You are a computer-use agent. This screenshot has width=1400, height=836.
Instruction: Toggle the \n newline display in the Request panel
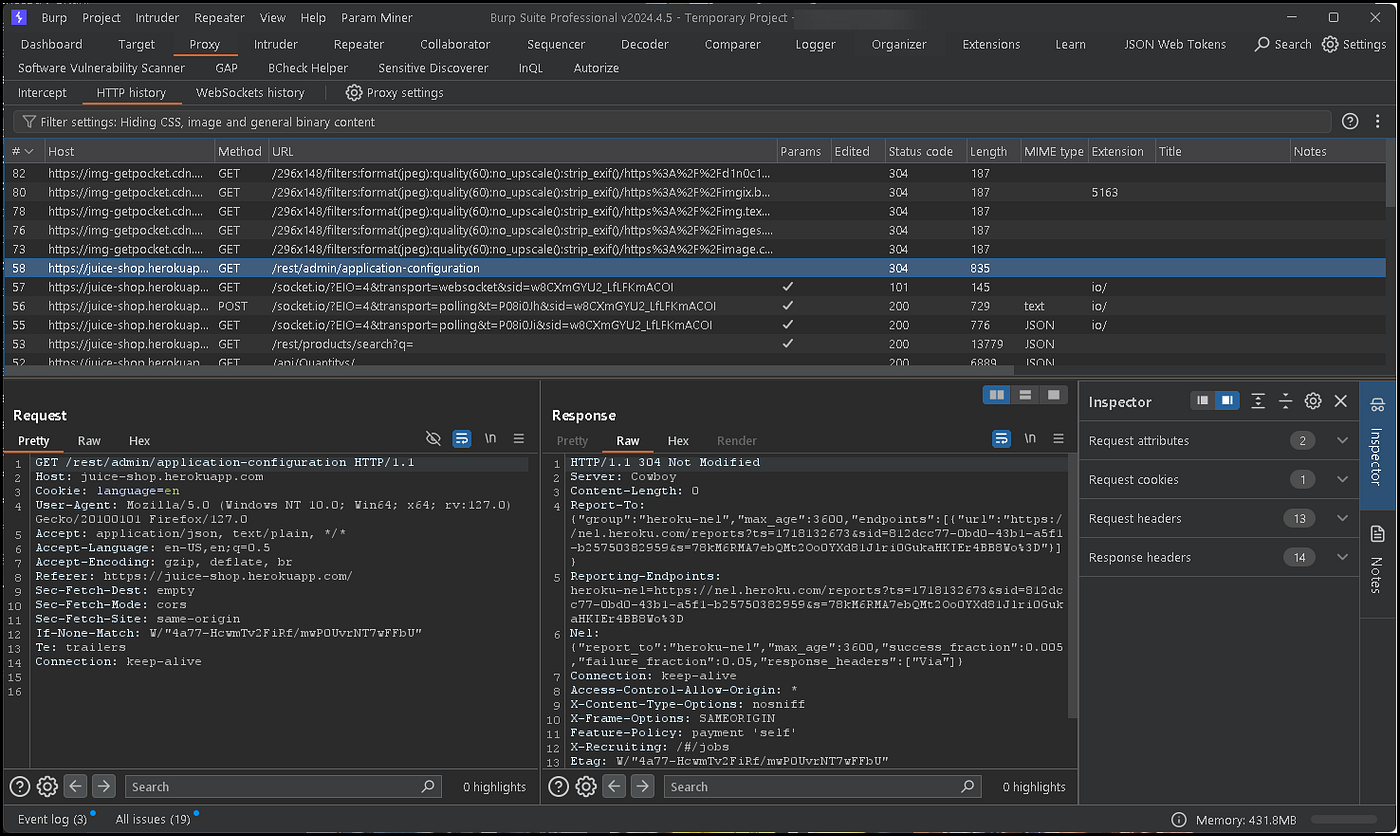[491, 438]
